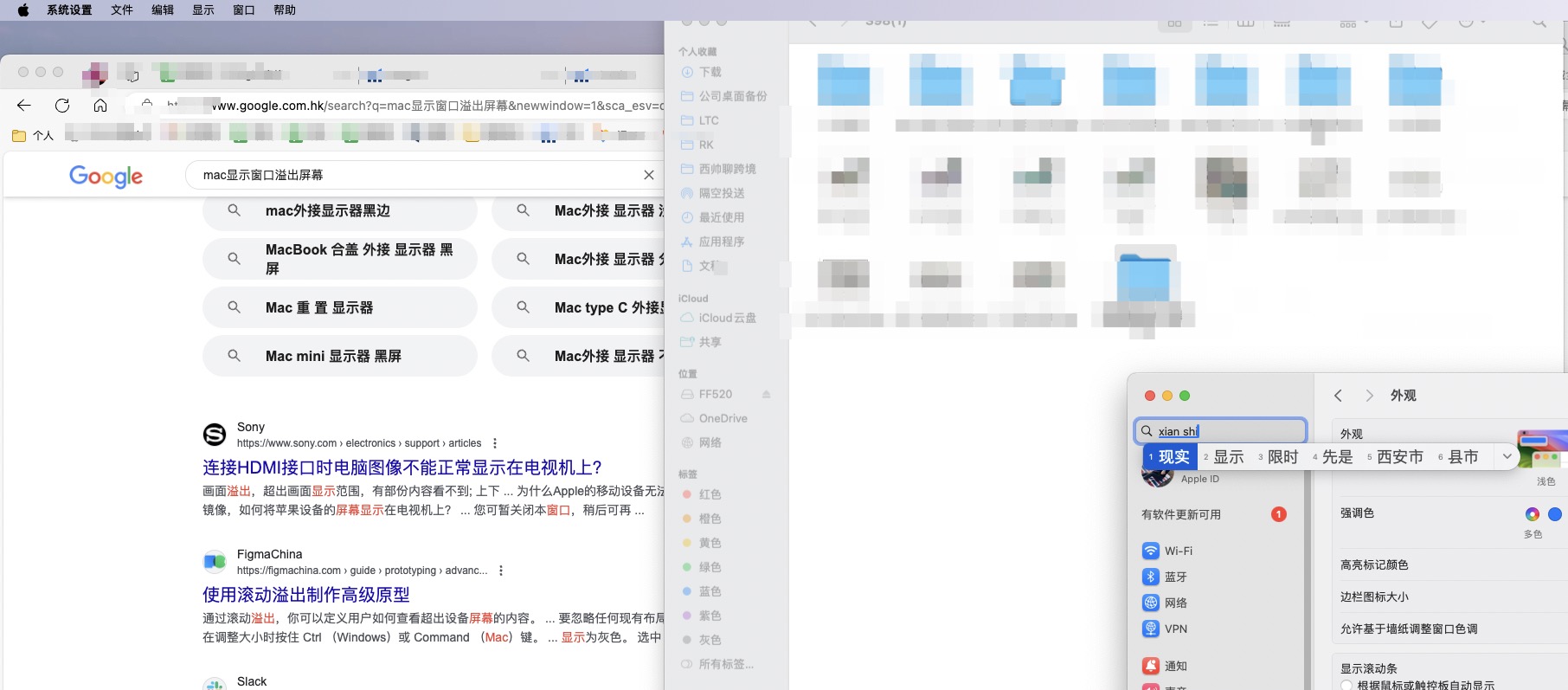Expand the input method candidate list
The height and width of the screenshot is (690, 1568).
[x=1507, y=456]
